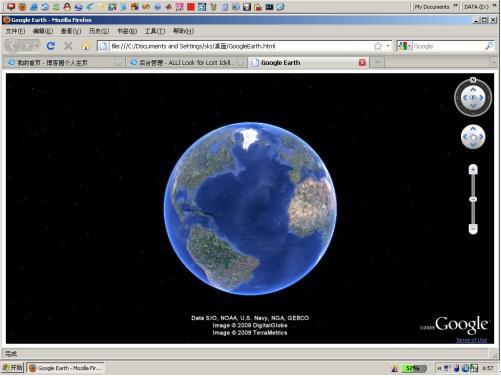
Task: Reload the page with the refresh icon
Action: [51, 46]
